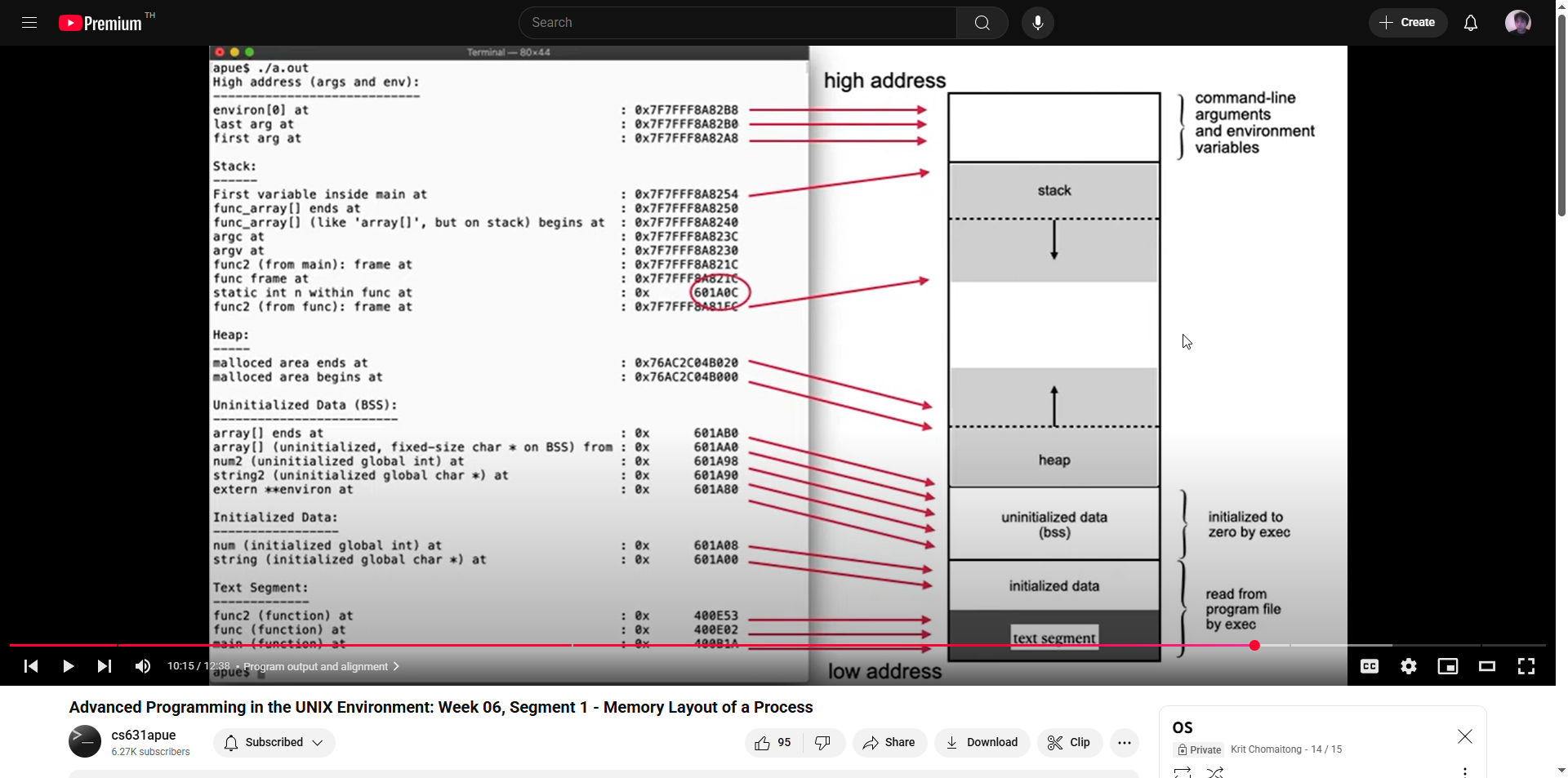Loop the OS playlist

coord(1183,772)
